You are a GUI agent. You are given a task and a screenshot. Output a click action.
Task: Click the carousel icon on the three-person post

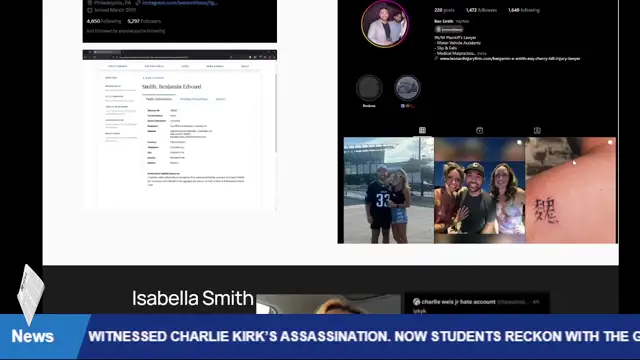[x=519, y=142]
